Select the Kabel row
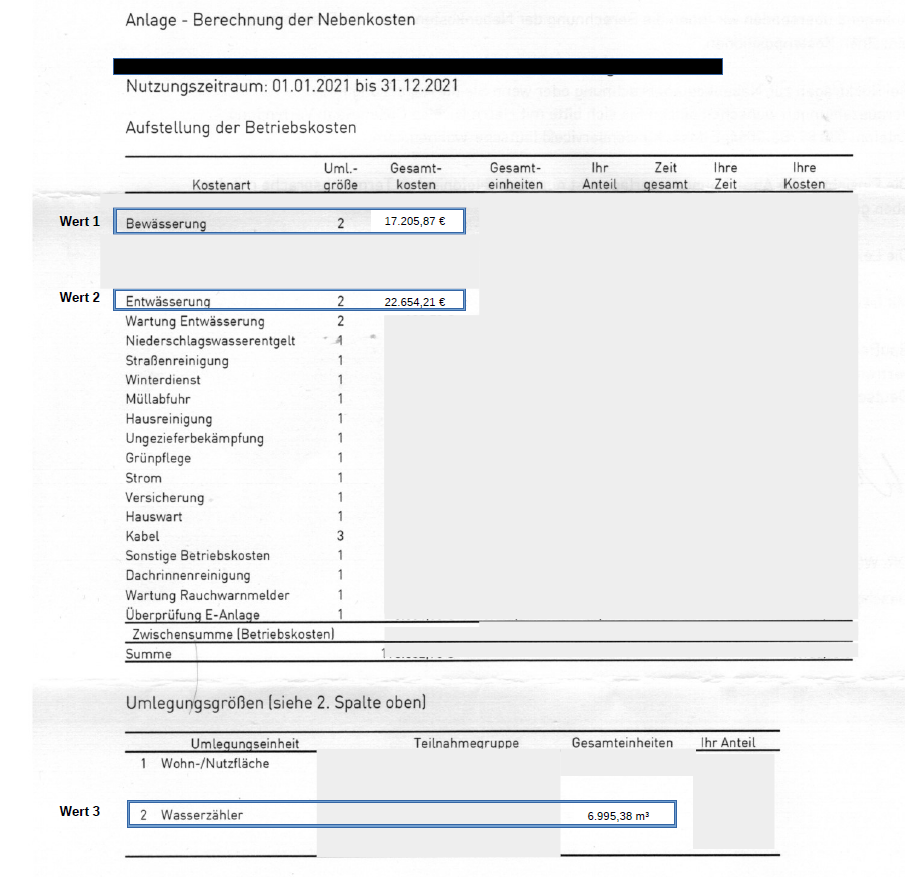 coord(142,536)
